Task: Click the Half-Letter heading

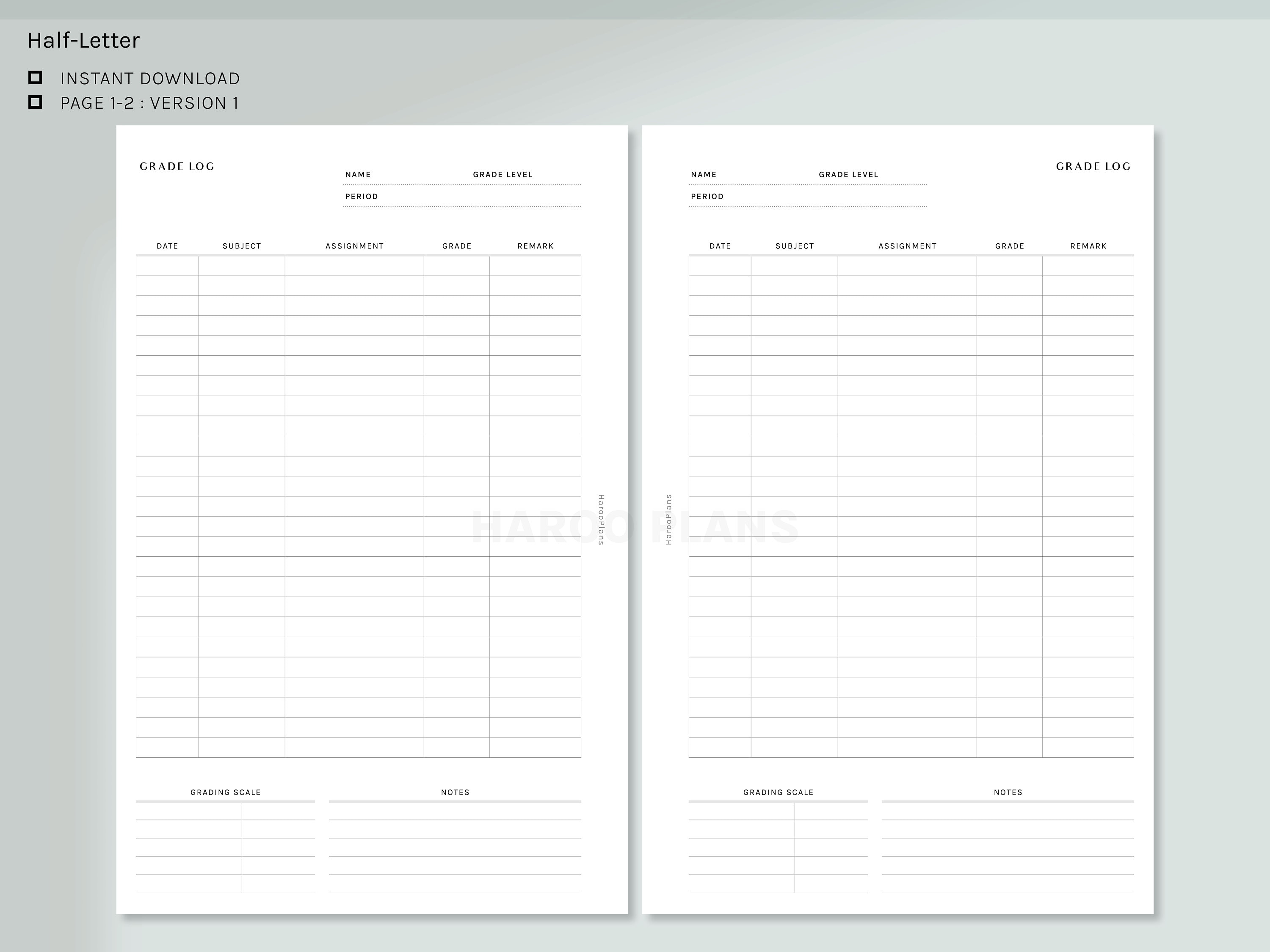Action: 83,40
